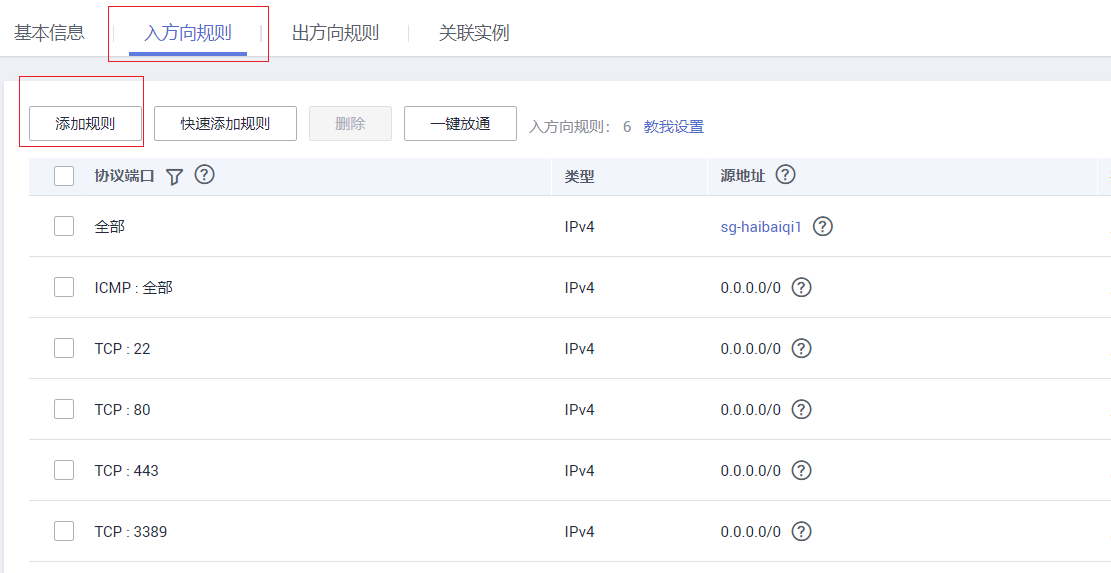This screenshot has width=1111, height=573.
Task: Click the 源地址 column header text
Action: (x=743, y=176)
